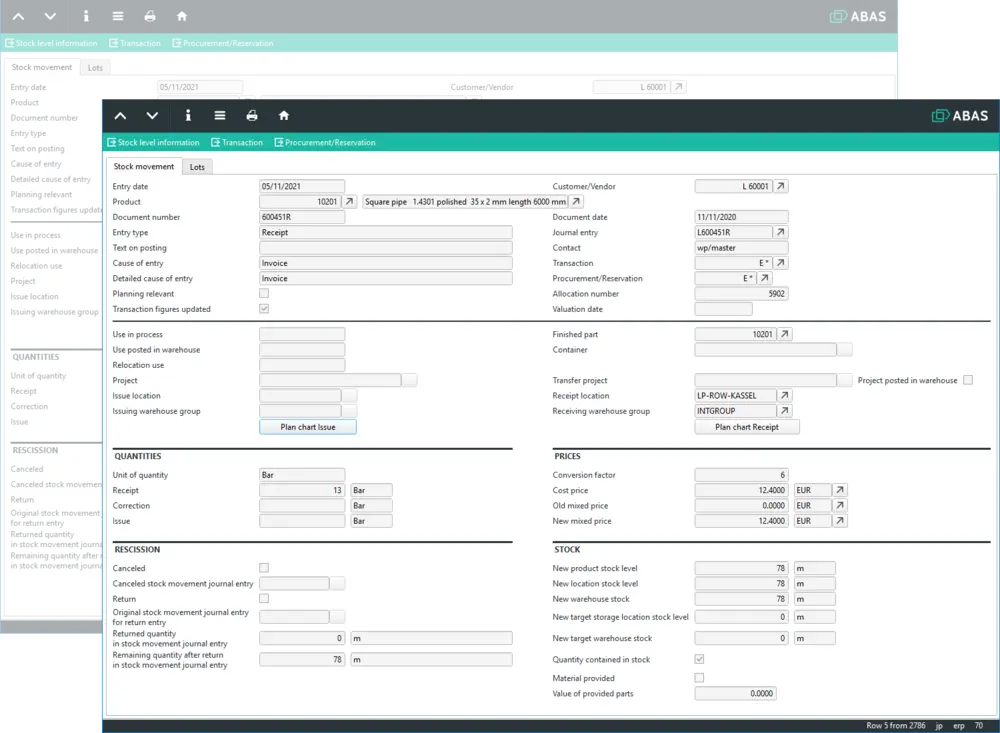
Task: Click Valuation date field
Action: coord(724,309)
